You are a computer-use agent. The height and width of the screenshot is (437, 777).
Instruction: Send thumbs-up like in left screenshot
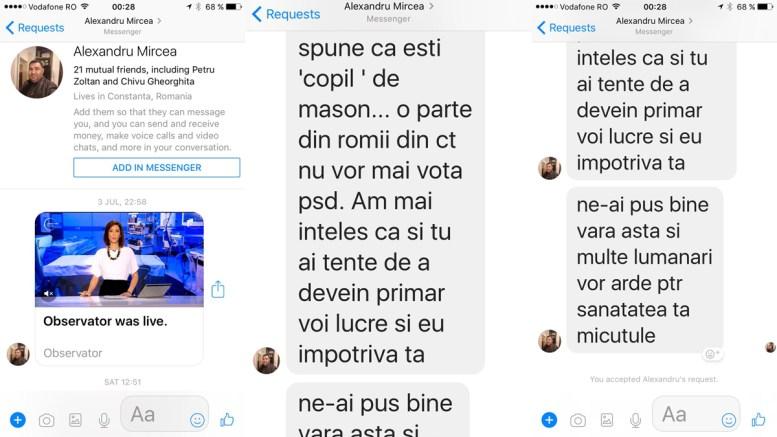pyautogui.click(x=227, y=420)
